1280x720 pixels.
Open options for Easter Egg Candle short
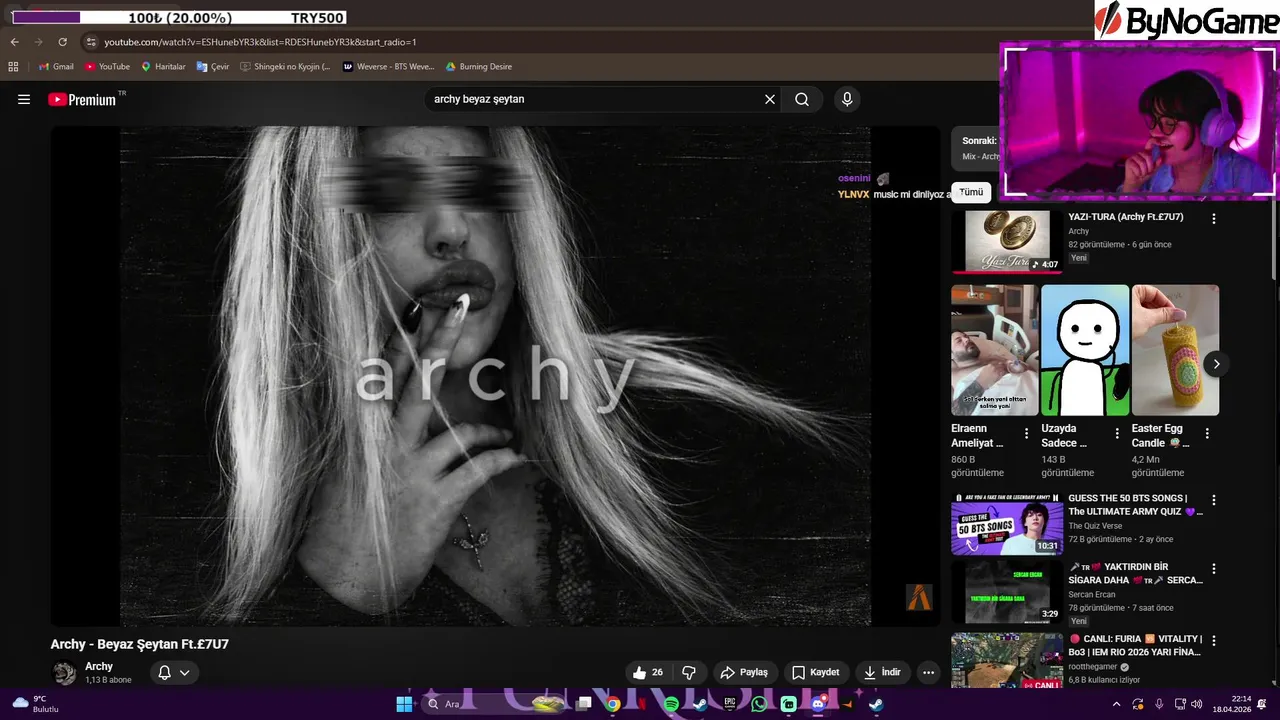point(1207,433)
